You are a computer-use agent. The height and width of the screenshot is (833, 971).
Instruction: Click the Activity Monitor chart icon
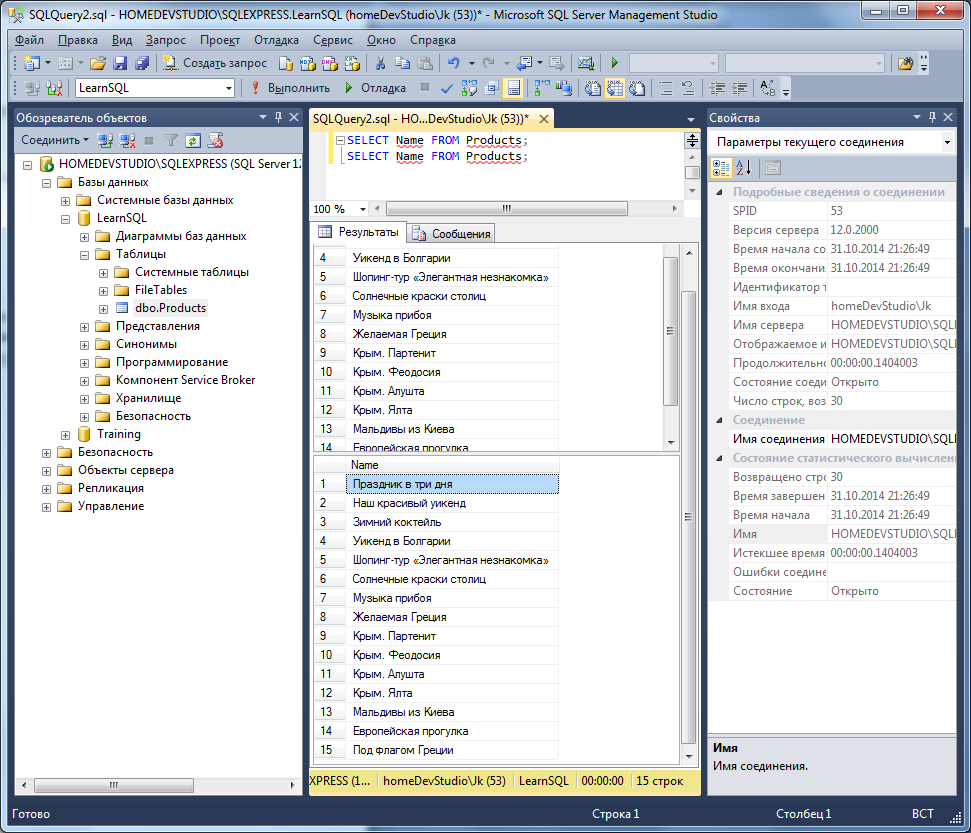[x=586, y=63]
